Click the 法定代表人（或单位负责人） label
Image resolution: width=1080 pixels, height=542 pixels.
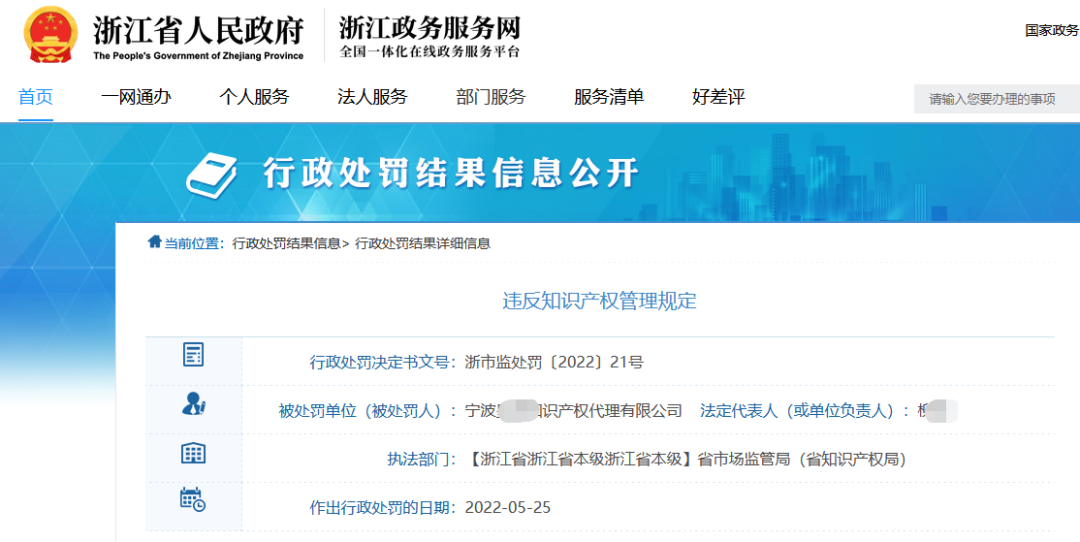[802, 411]
